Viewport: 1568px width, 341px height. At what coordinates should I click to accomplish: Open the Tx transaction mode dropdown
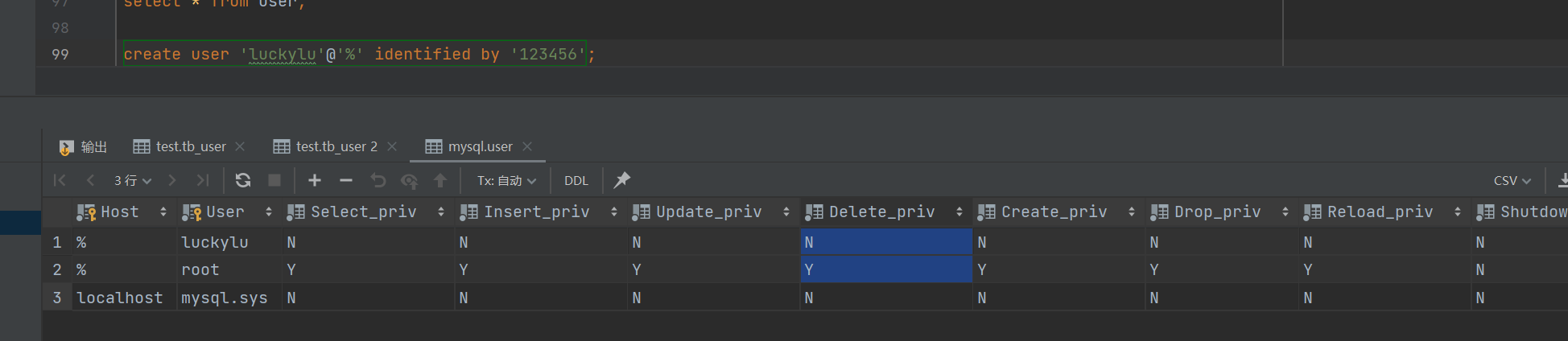pos(506,180)
